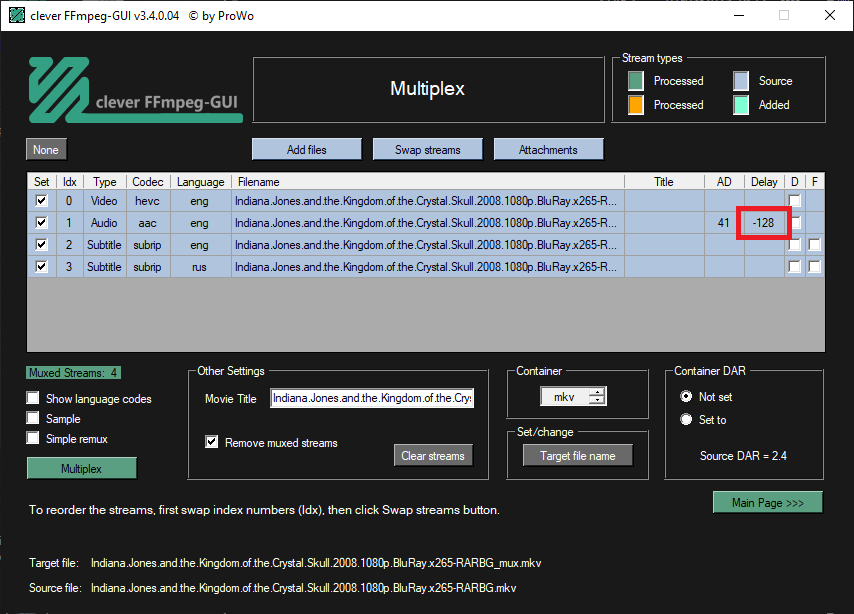Uncheck Remove muxed streams
Image resolution: width=854 pixels, height=614 pixels.
point(211,442)
